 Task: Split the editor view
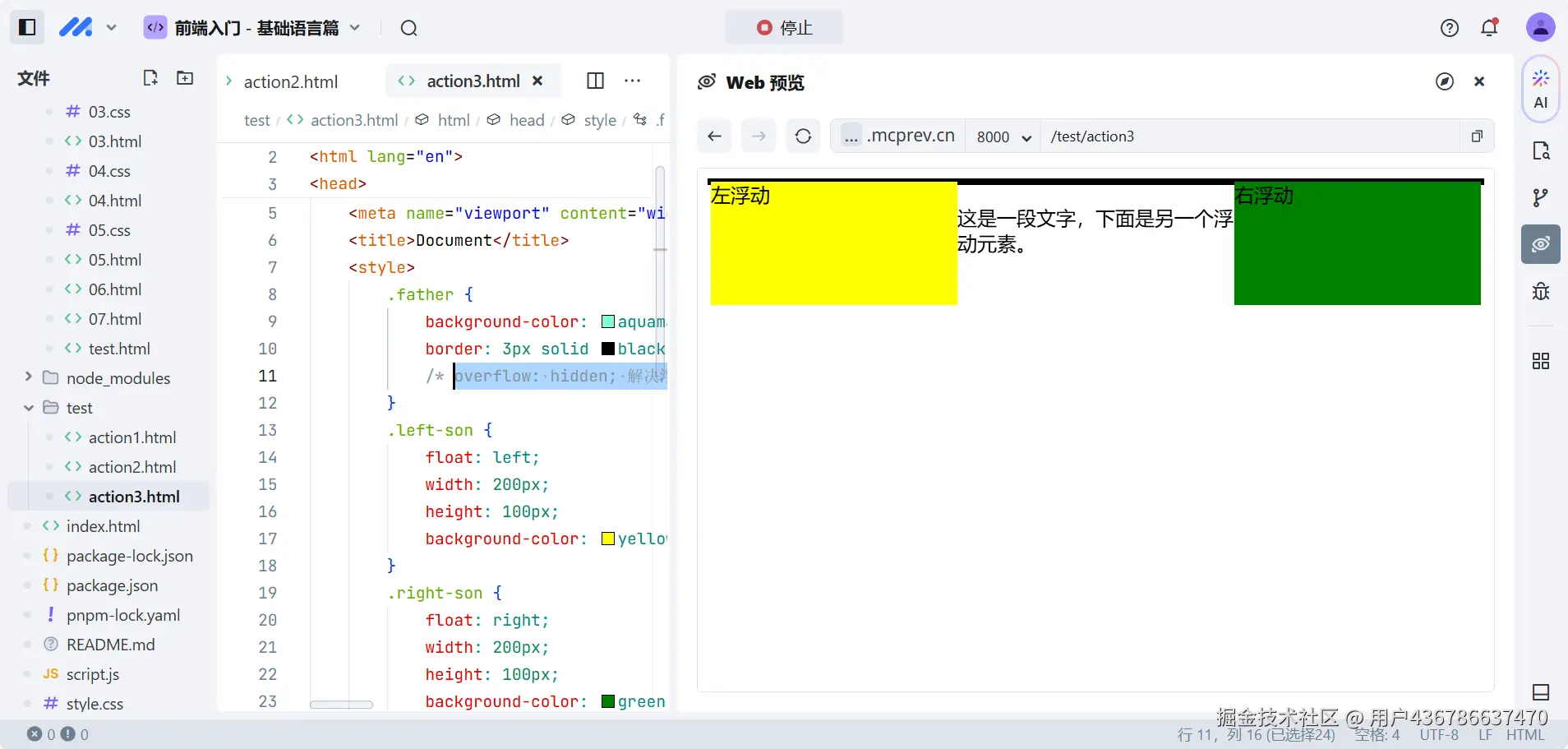pos(596,81)
